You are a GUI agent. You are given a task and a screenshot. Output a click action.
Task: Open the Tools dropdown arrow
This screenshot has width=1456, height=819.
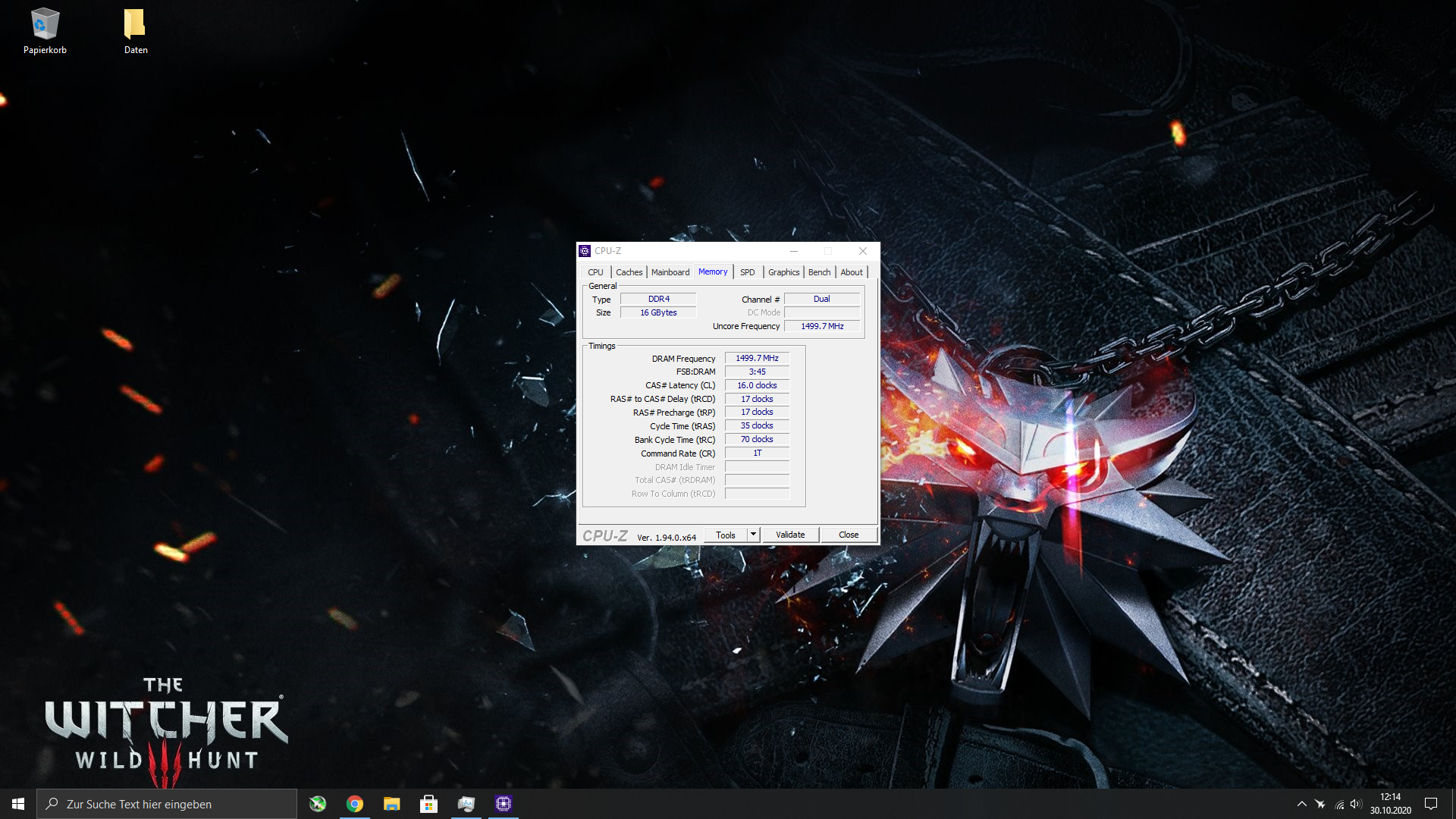[753, 535]
